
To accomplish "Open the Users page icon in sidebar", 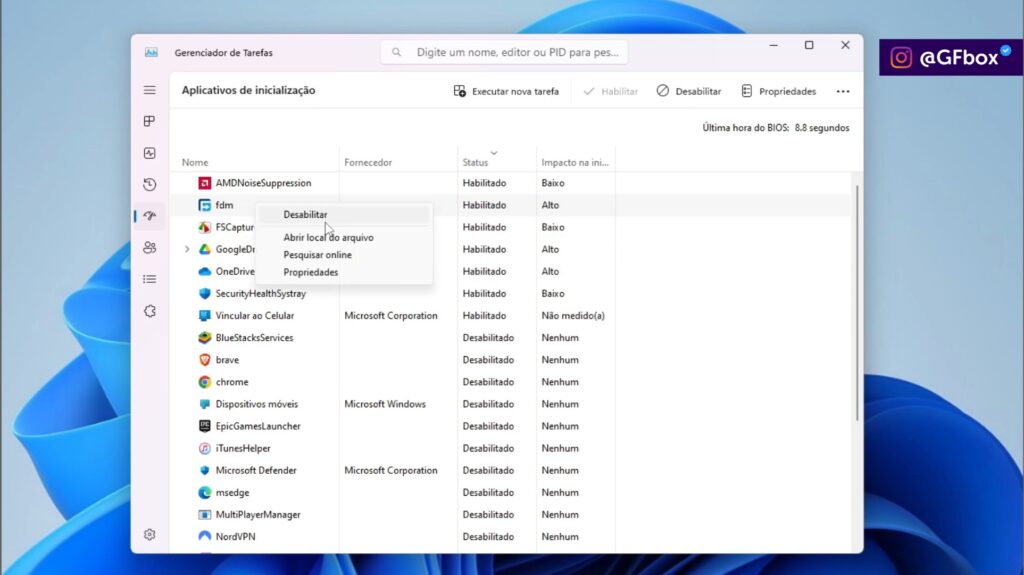I will tap(150, 248).
